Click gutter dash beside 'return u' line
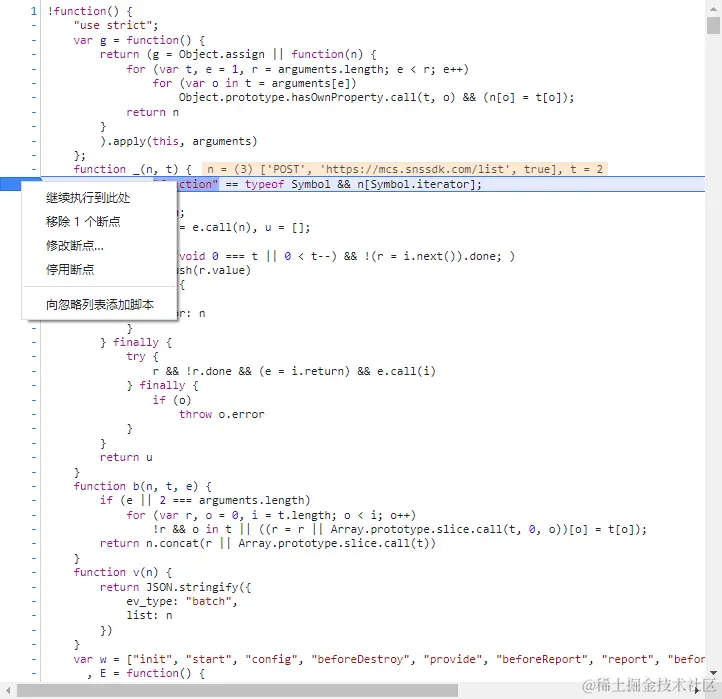Screen dimensions: 722x699 (x=34, y=457)
